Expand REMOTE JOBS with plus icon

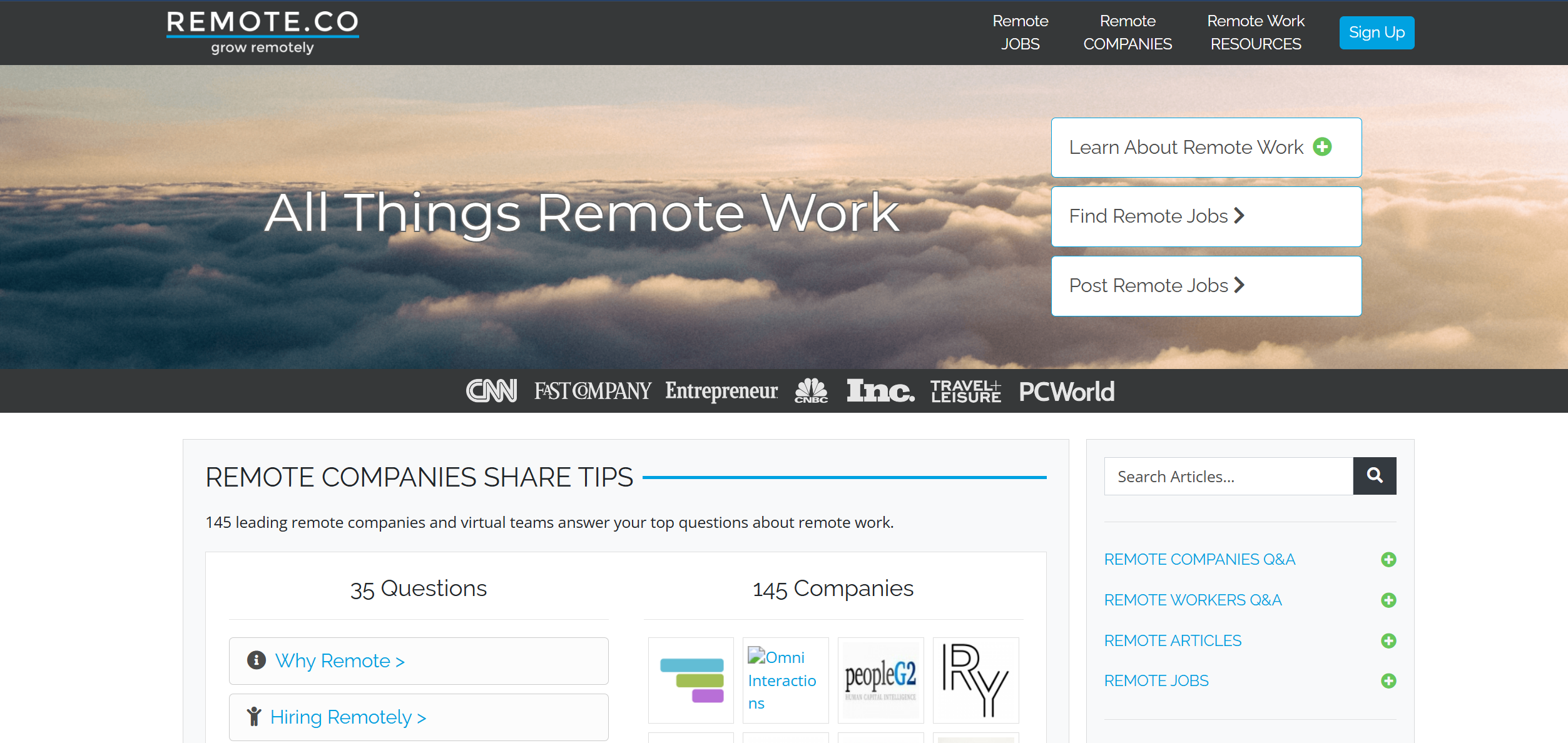pyautogui.click(x=1388, y=681)
